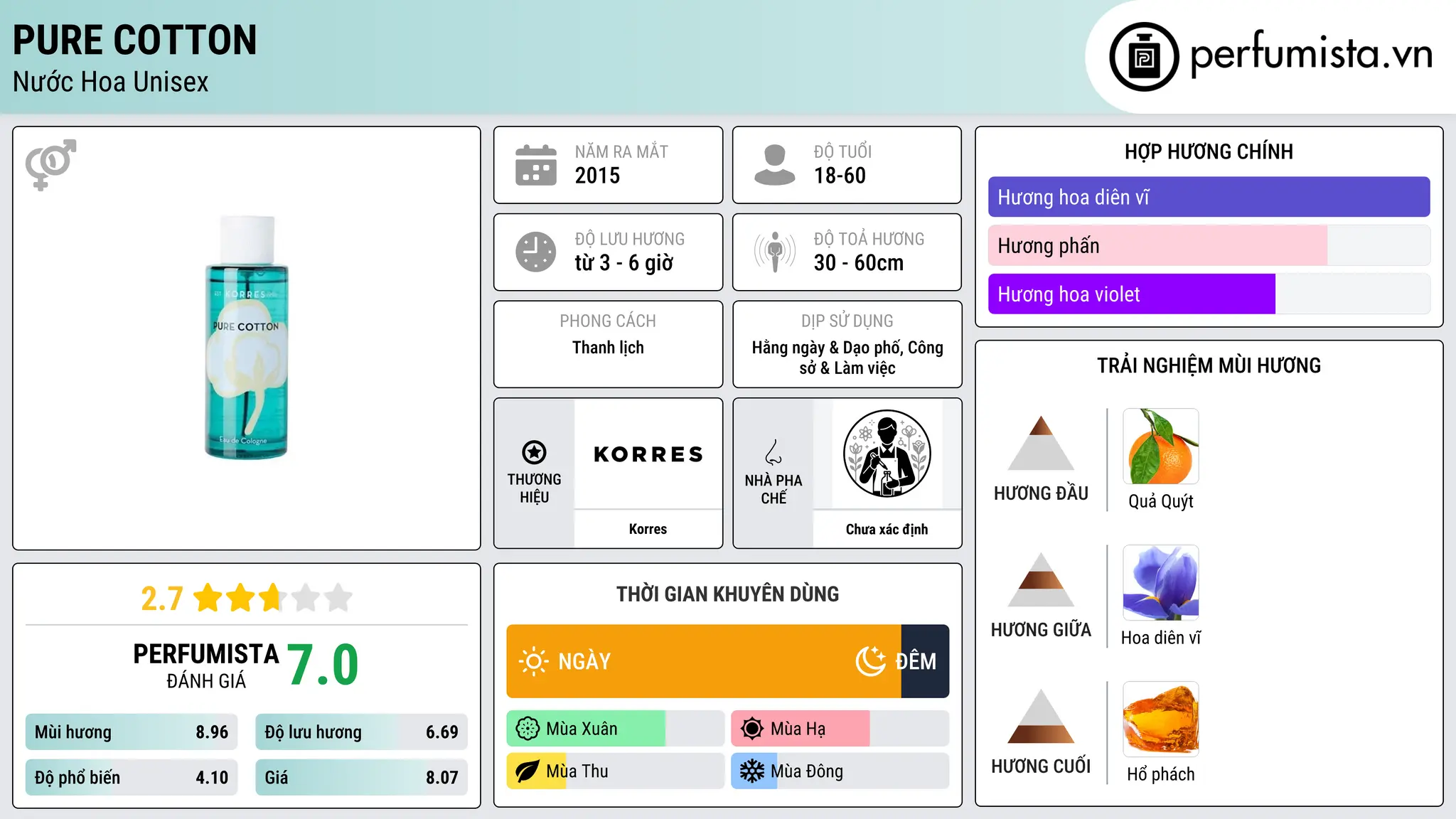1456x819 pixels.
Task: Click the longevity value từ 3 - 6 giờ
Action: [x=624, y=263]
